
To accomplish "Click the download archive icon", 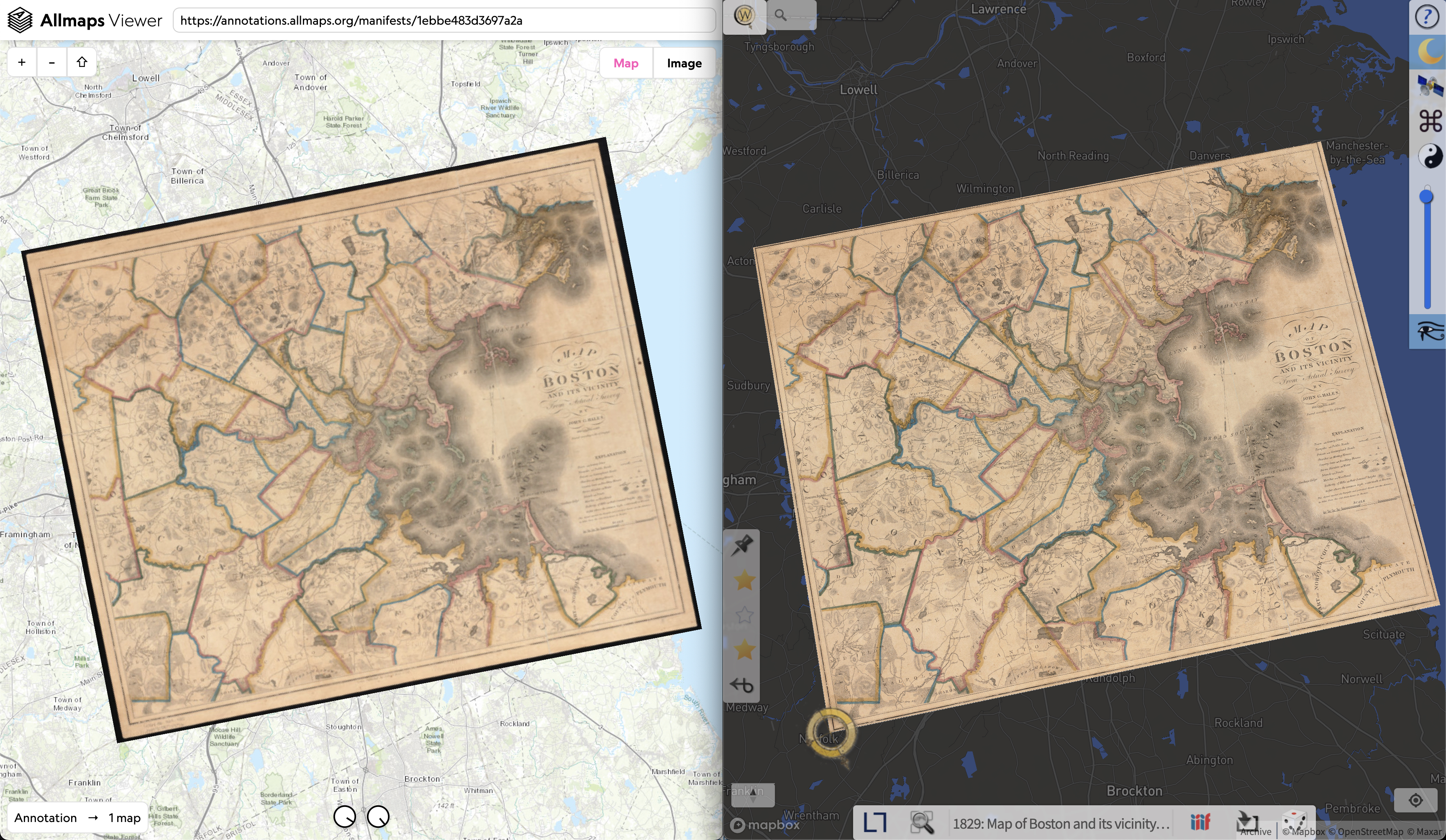I will pyautogui.click(x=1247, y=820).
